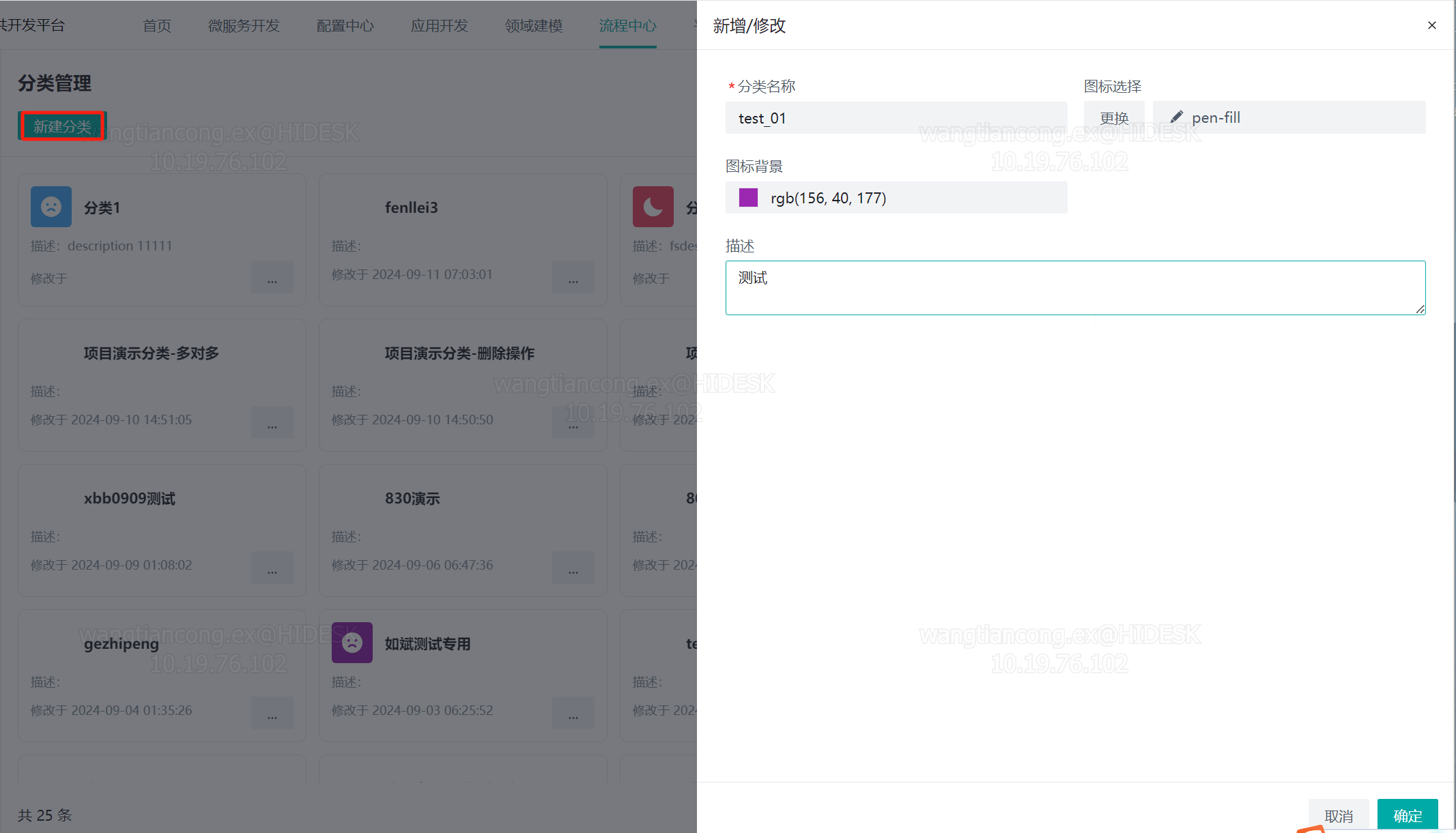Open the purple icon background swatch
Image resolution: width=1456 pixels, height=833 pixels.
coord(748,198)
